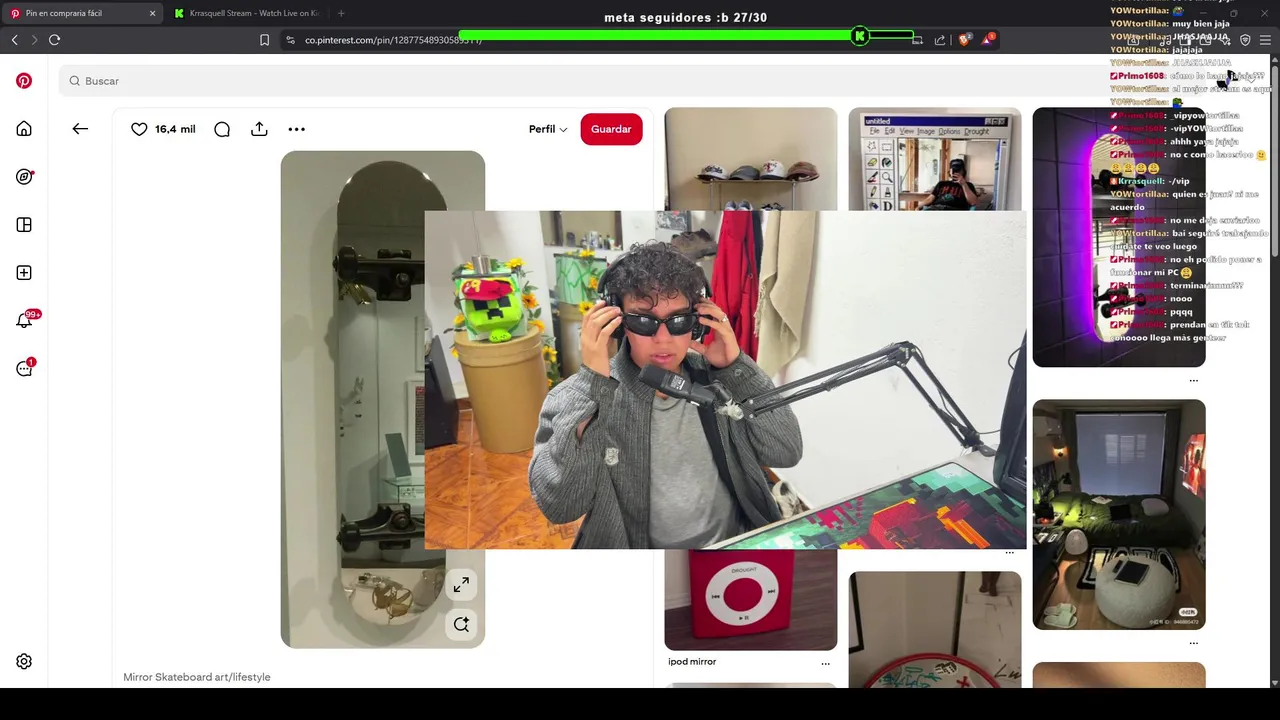Open options dots next to ipod mirror
Image resolution: width=1280 pixels, height=720 pixels.
click(x=825, y=663)
